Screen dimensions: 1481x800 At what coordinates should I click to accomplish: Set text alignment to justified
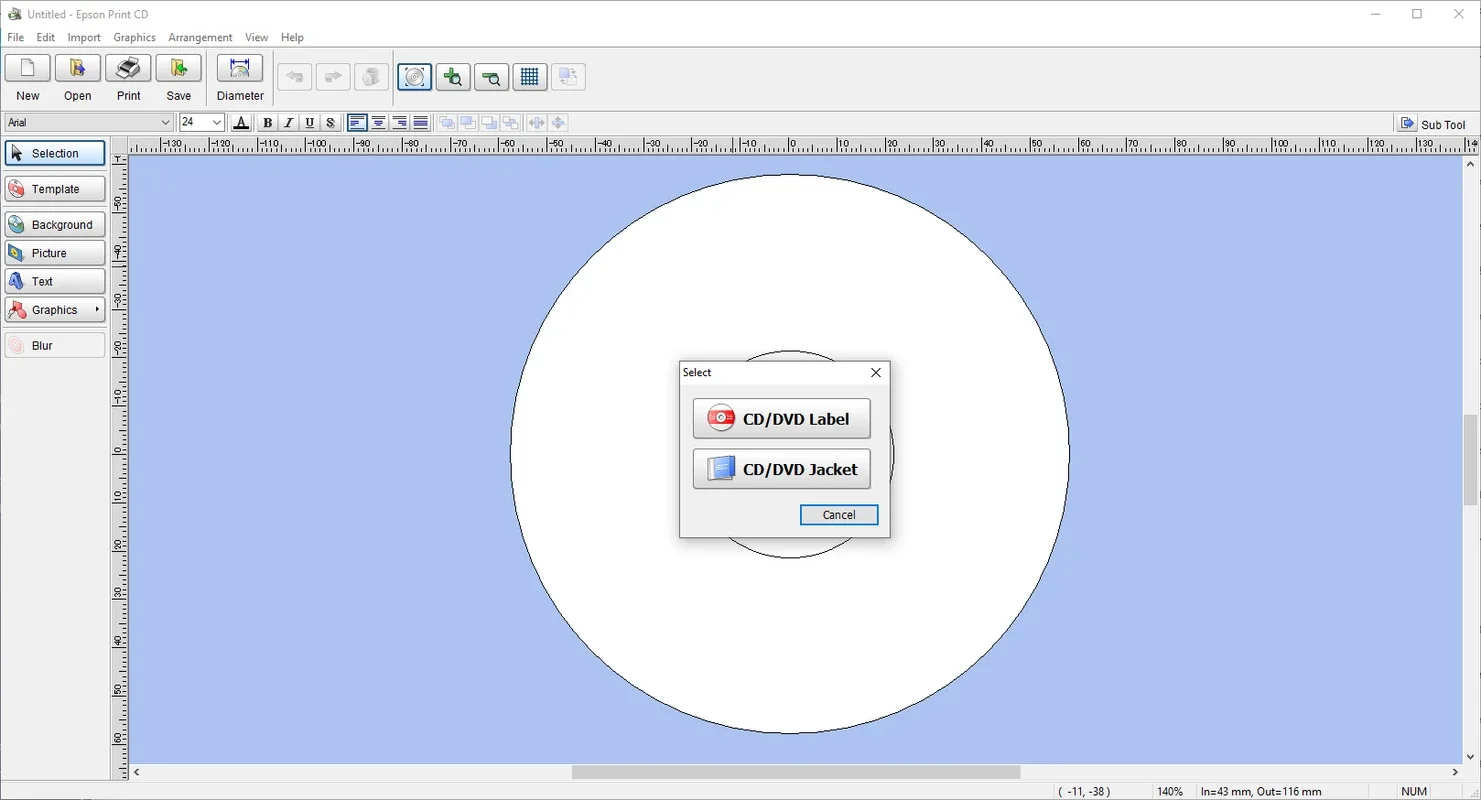tap(420, 123)
